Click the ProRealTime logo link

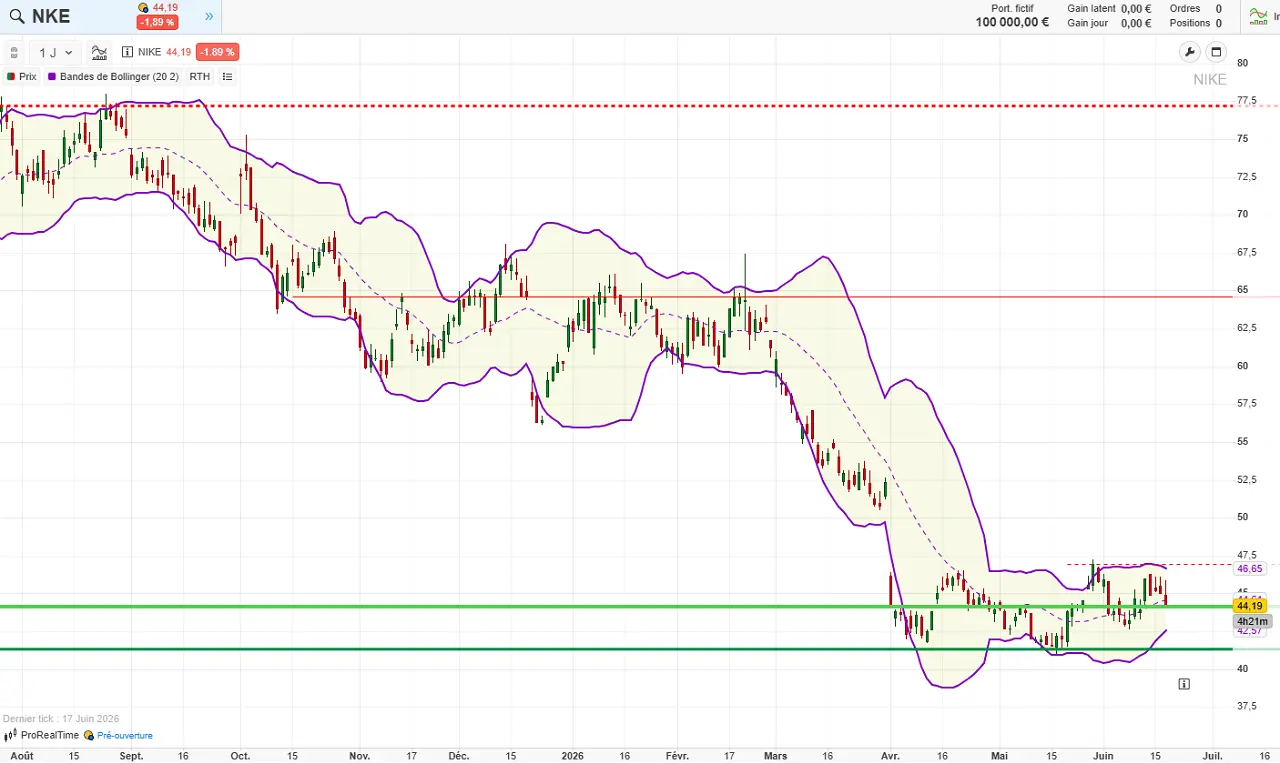[41, 735]
